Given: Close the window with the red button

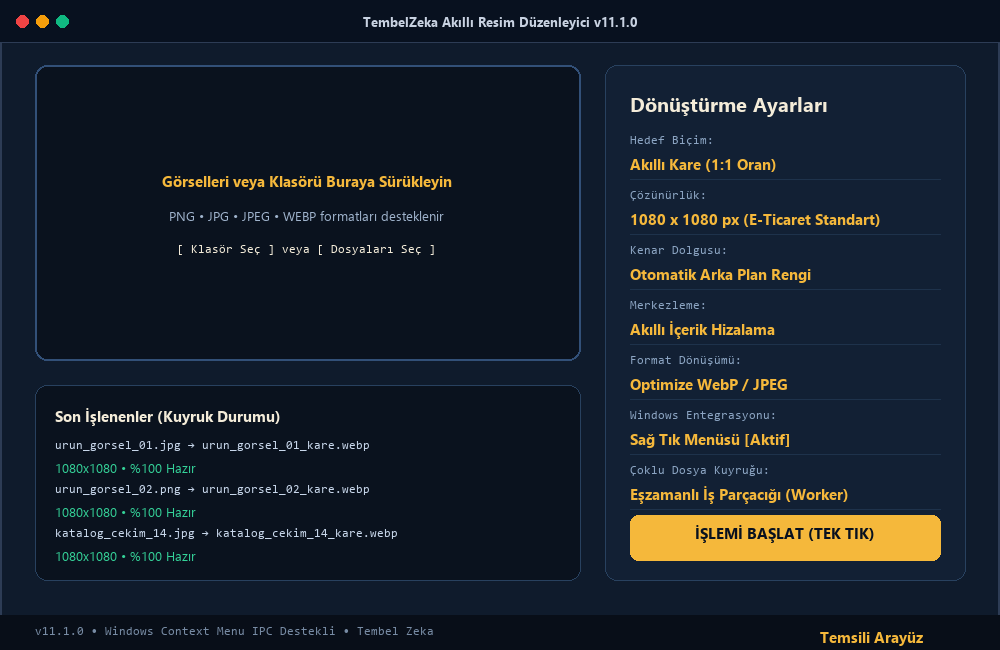Looking at the screenshot, I should [x=22, y=22].
